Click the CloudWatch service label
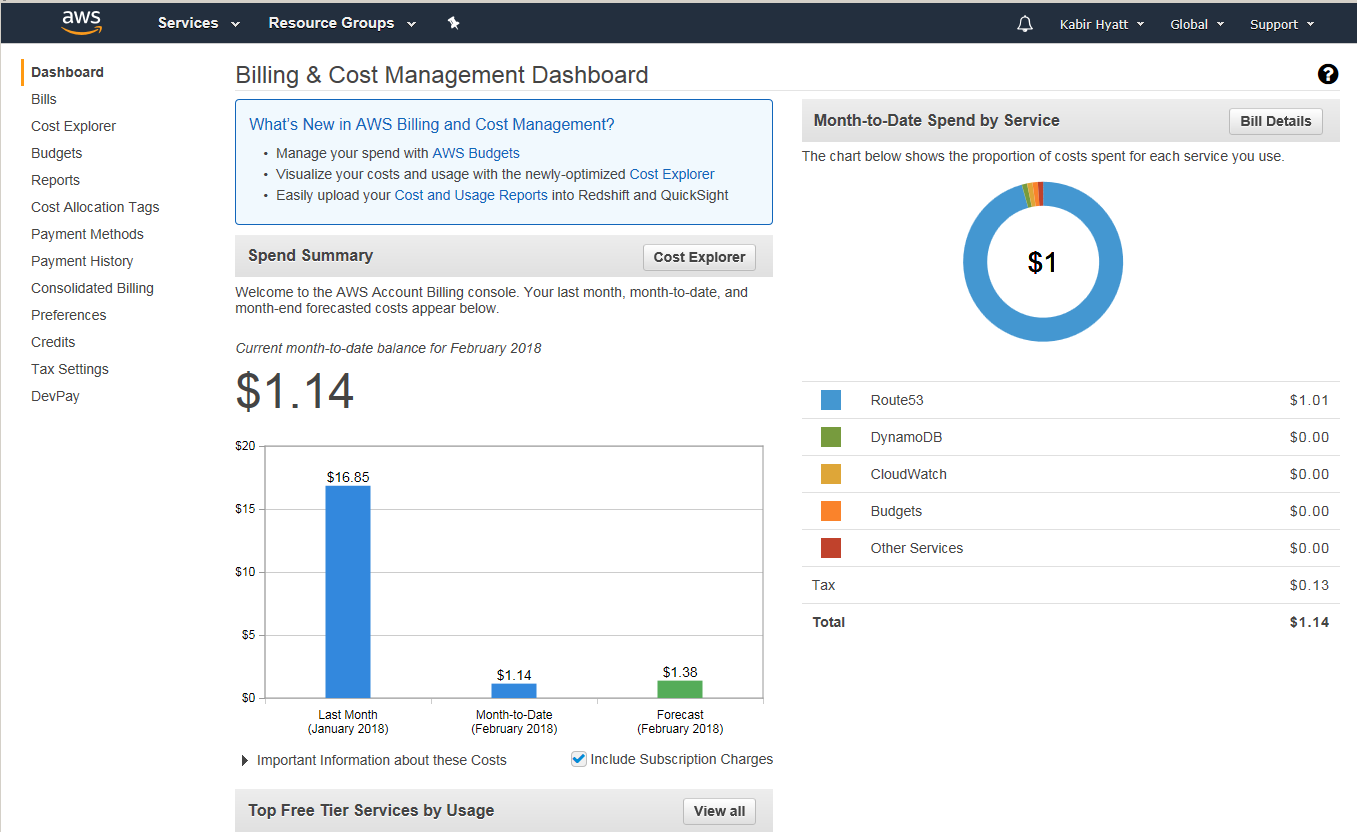 [x=908, y=474]
